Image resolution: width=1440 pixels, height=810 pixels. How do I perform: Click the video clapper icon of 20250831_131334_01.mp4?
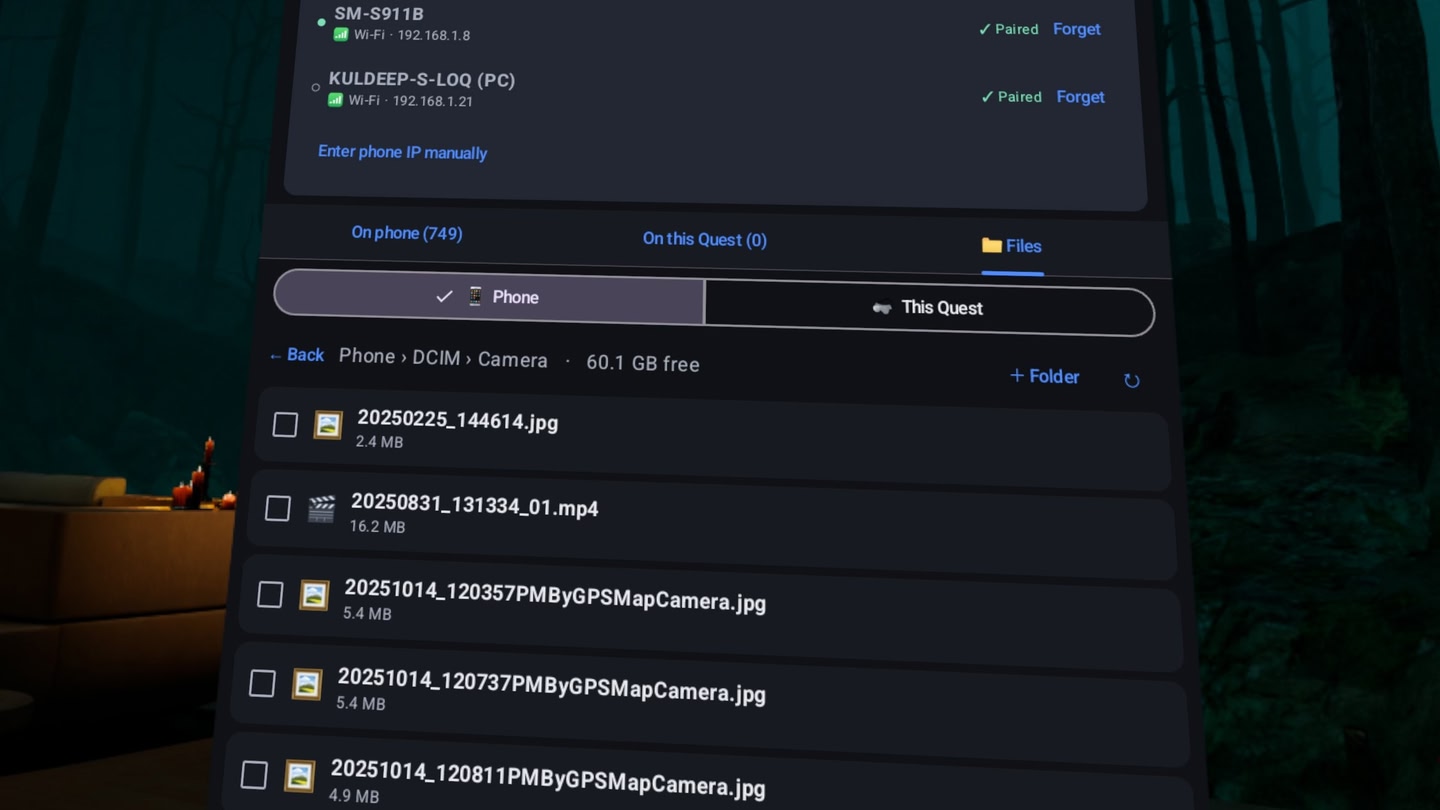click(x=321, y=510)
